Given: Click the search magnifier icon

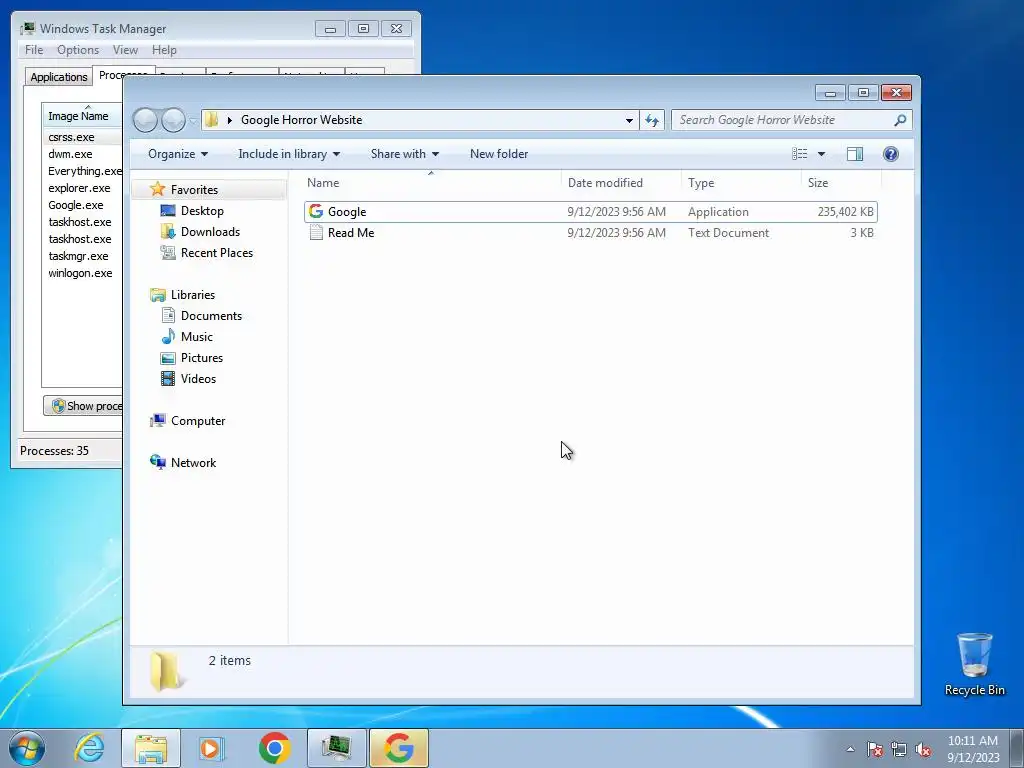Looking at the screenshot, I should pos(900,120).
